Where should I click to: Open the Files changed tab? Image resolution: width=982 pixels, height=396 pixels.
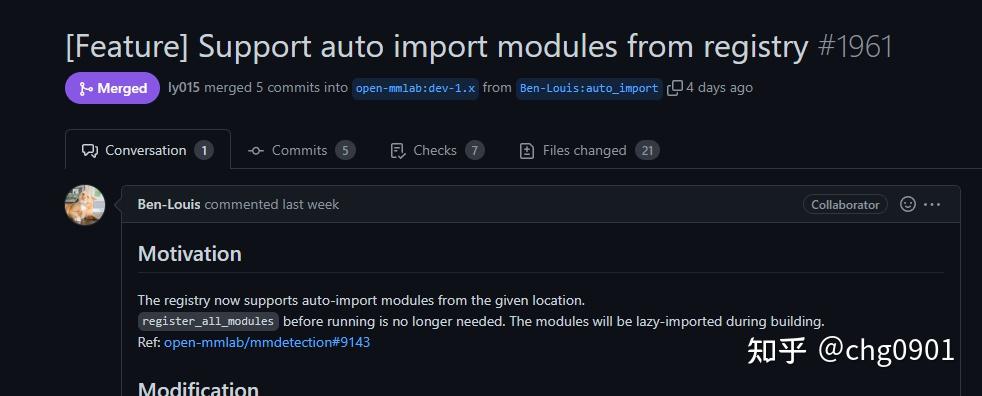click(589, 150)
